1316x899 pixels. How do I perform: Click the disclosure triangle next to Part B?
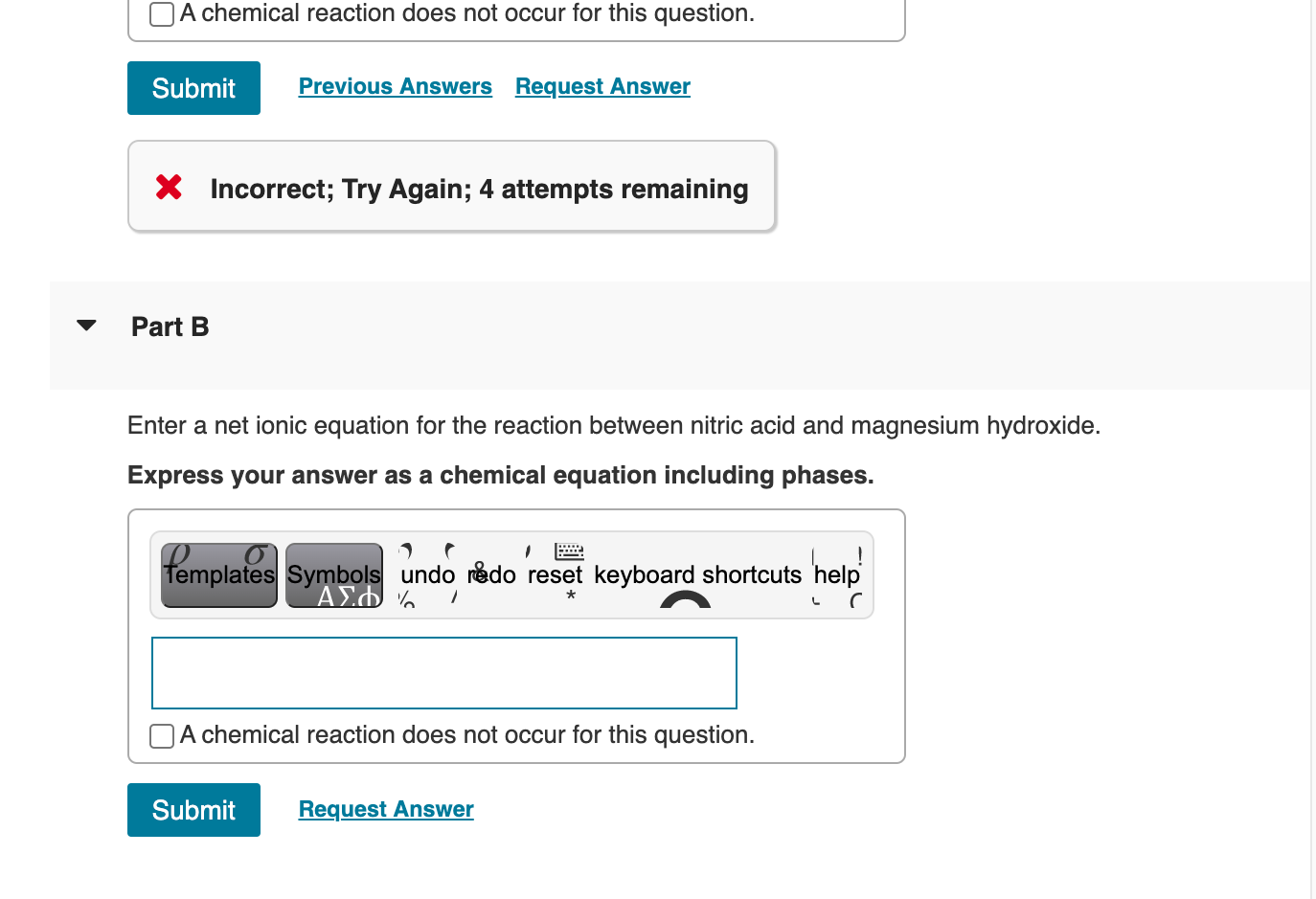coord(85,326)
